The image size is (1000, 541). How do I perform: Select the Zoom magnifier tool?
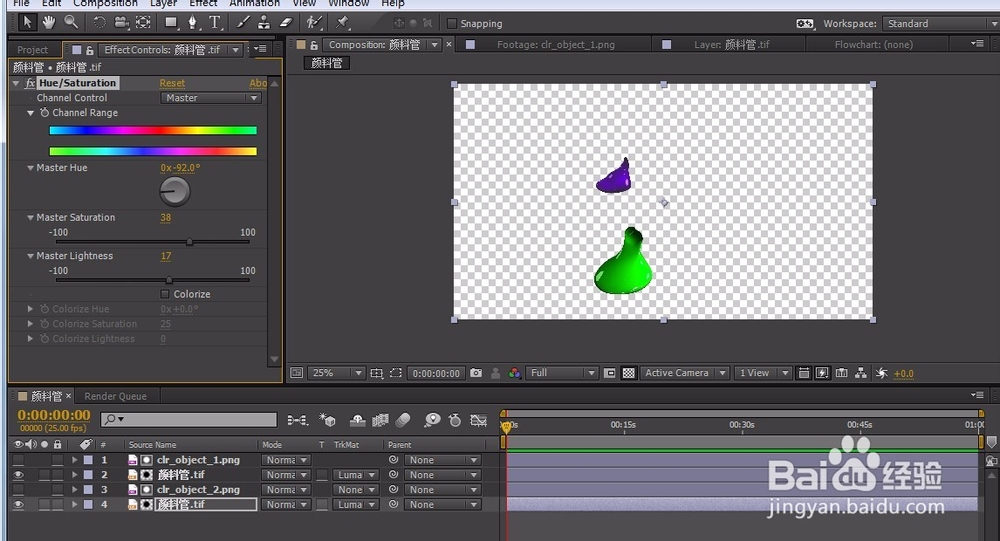pyautogui.click(x=71, y=22)
